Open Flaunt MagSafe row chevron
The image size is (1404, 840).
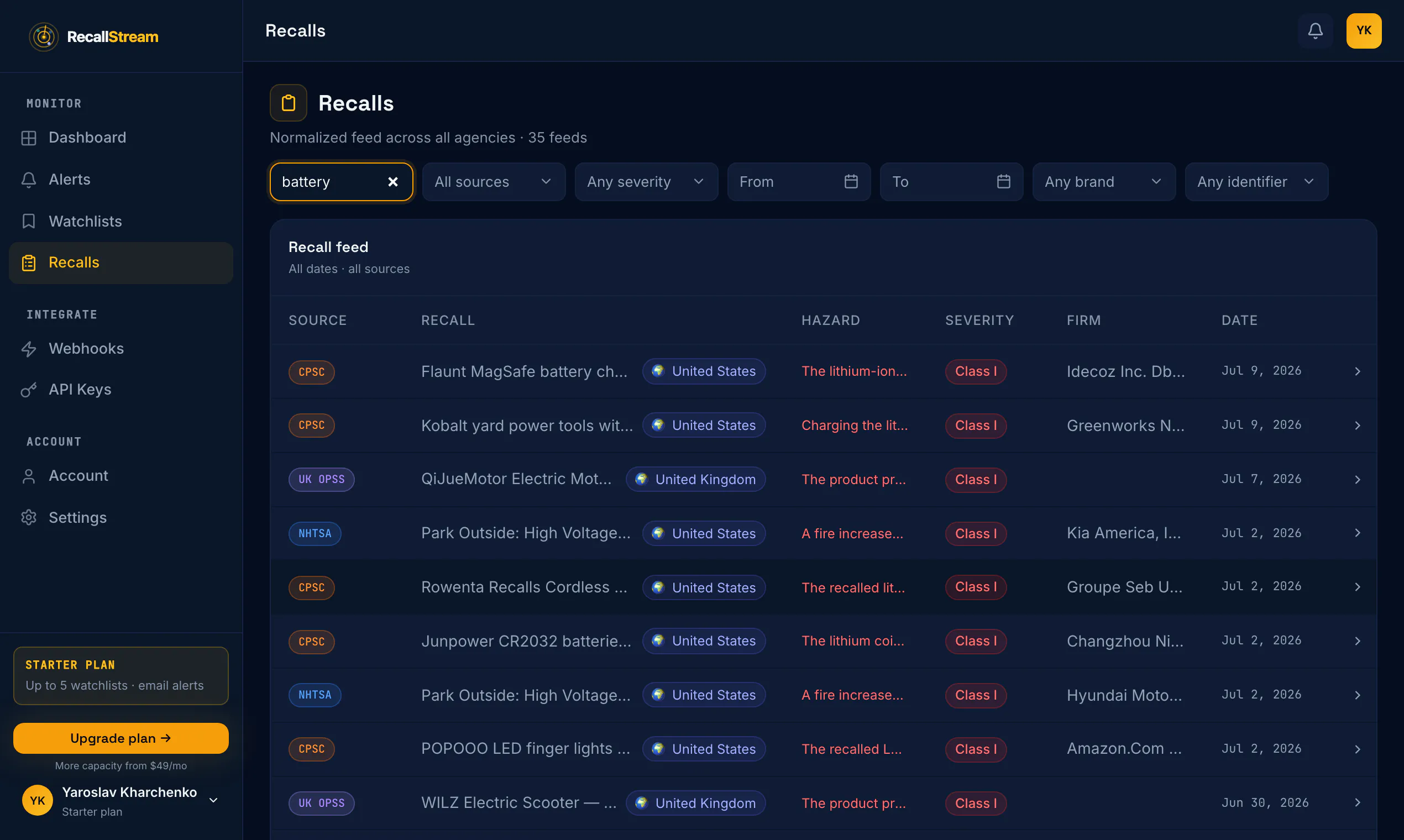coord(1357,371)
